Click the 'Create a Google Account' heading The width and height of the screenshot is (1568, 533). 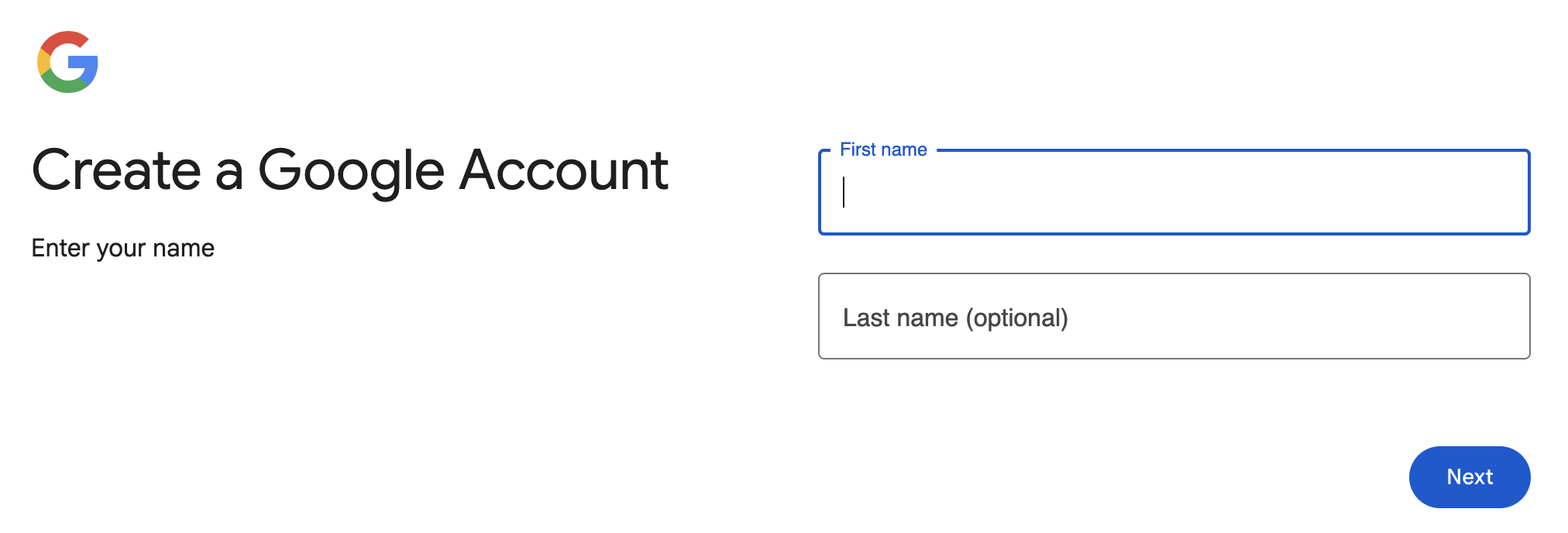click(350, 169)
